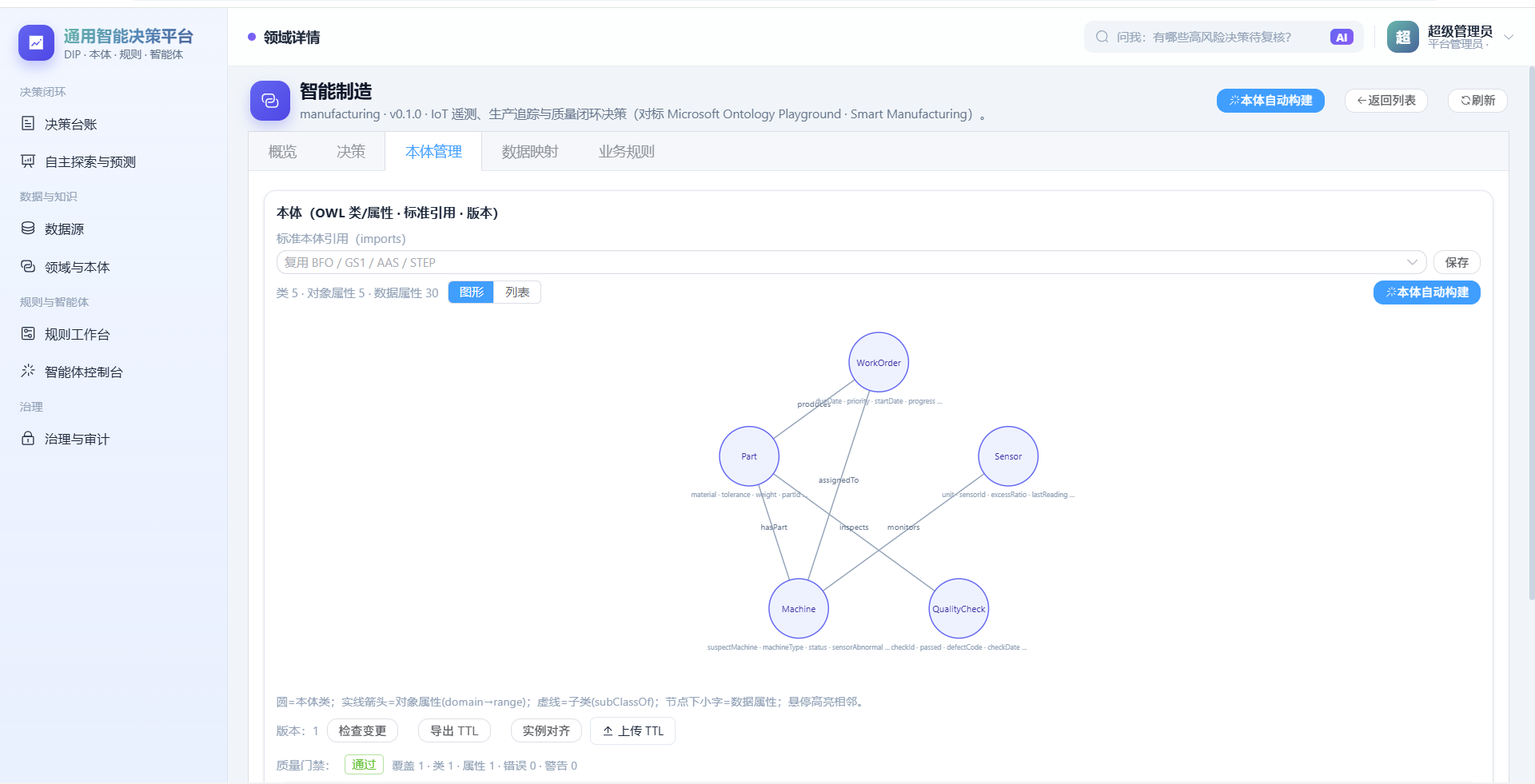Select the 本体管理 tab
The width and height of the screenshot is (1535, 784).
(433, 152)
